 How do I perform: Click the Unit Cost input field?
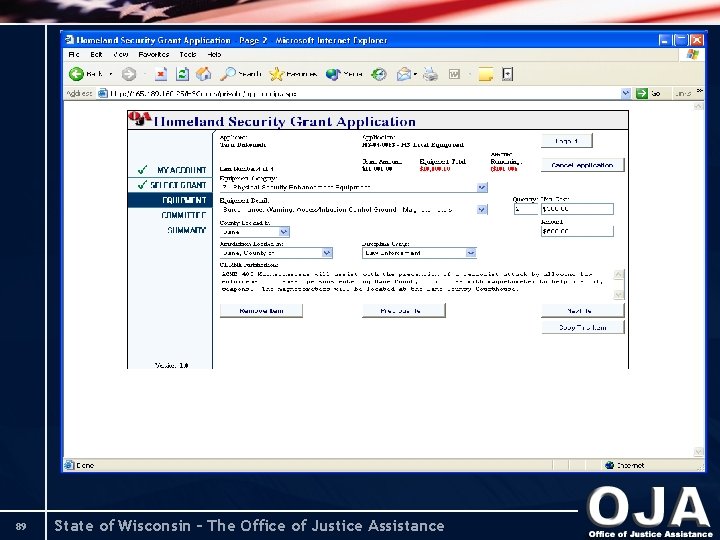pos(577,209)
